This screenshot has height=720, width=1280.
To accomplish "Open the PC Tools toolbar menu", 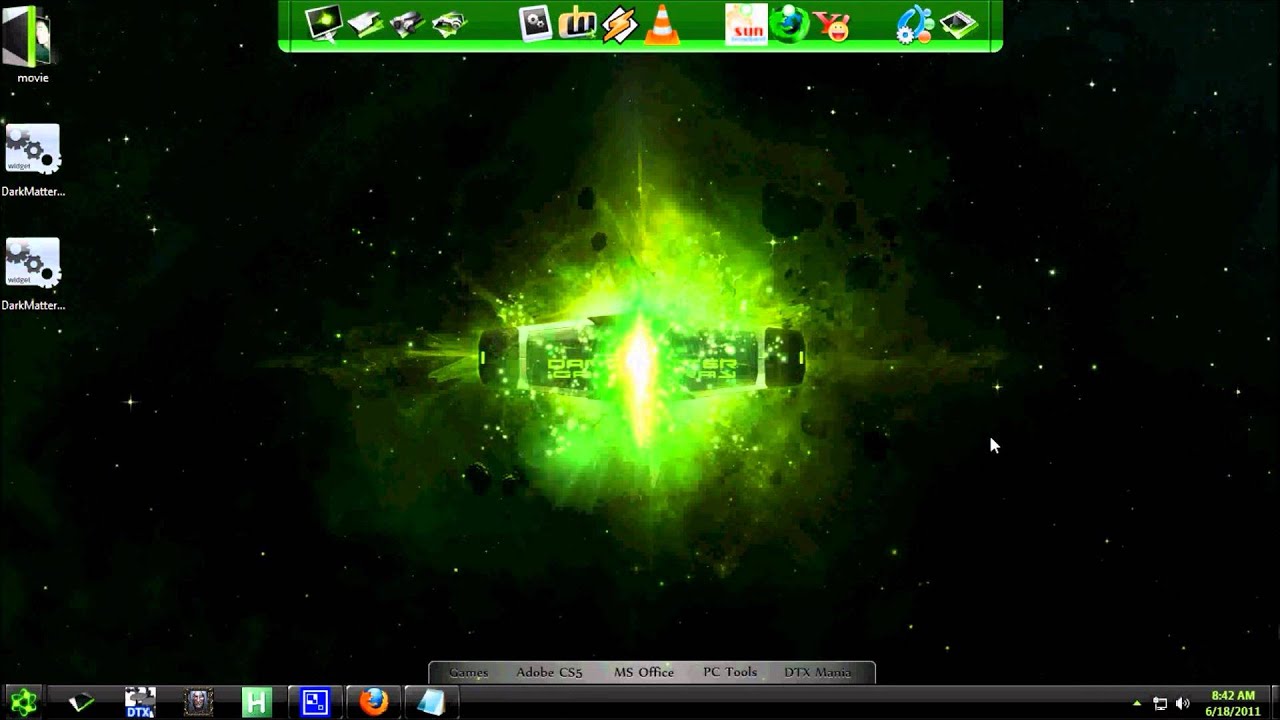I will coord(730,672).
